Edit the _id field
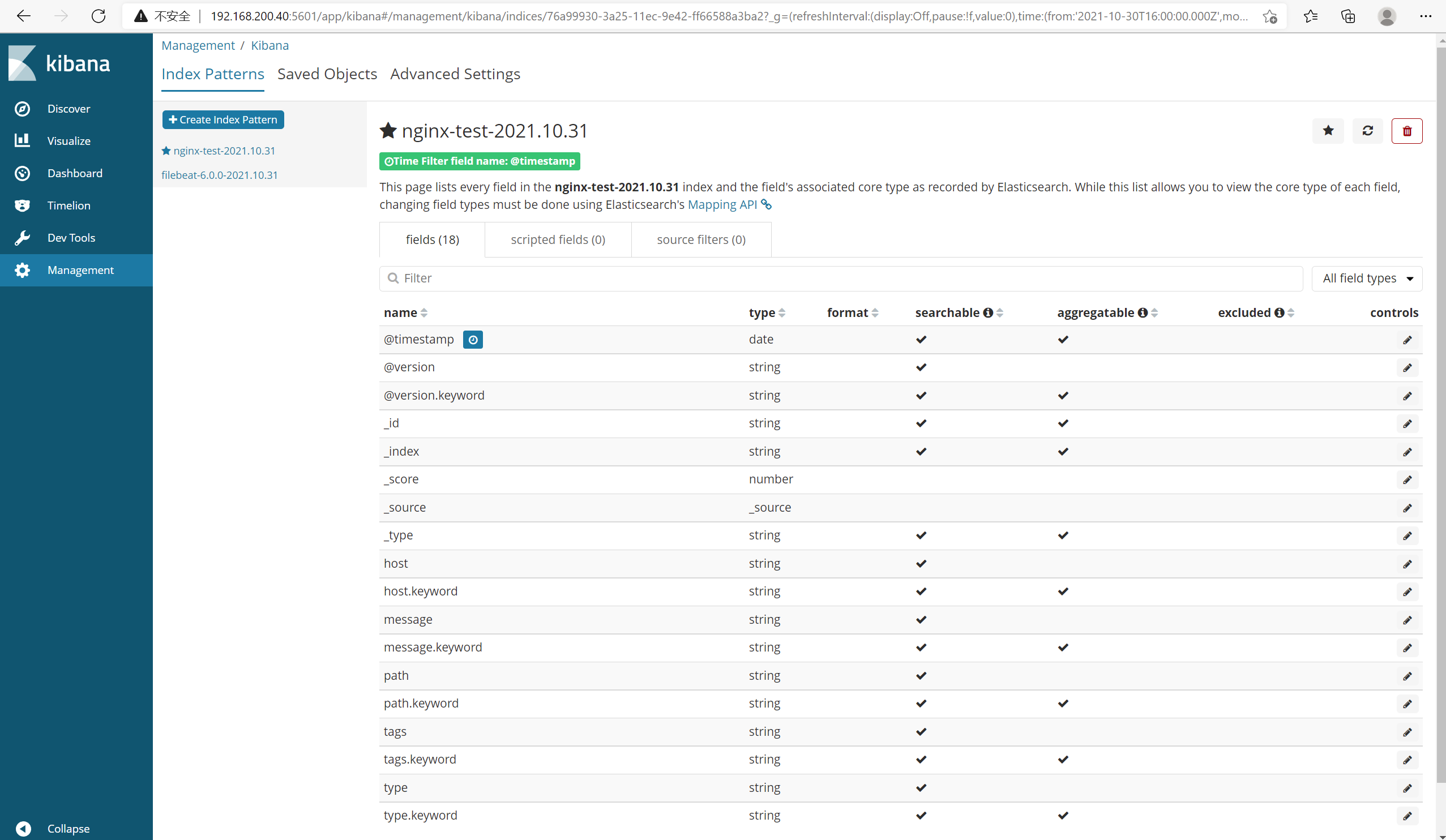The width and height of the screenshot is (1446, 840). click(1407, 423)
